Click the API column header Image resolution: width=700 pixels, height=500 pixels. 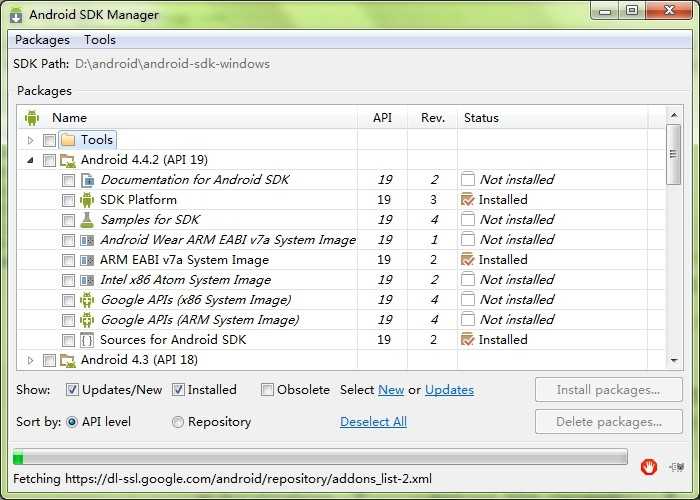click(382, 118)
